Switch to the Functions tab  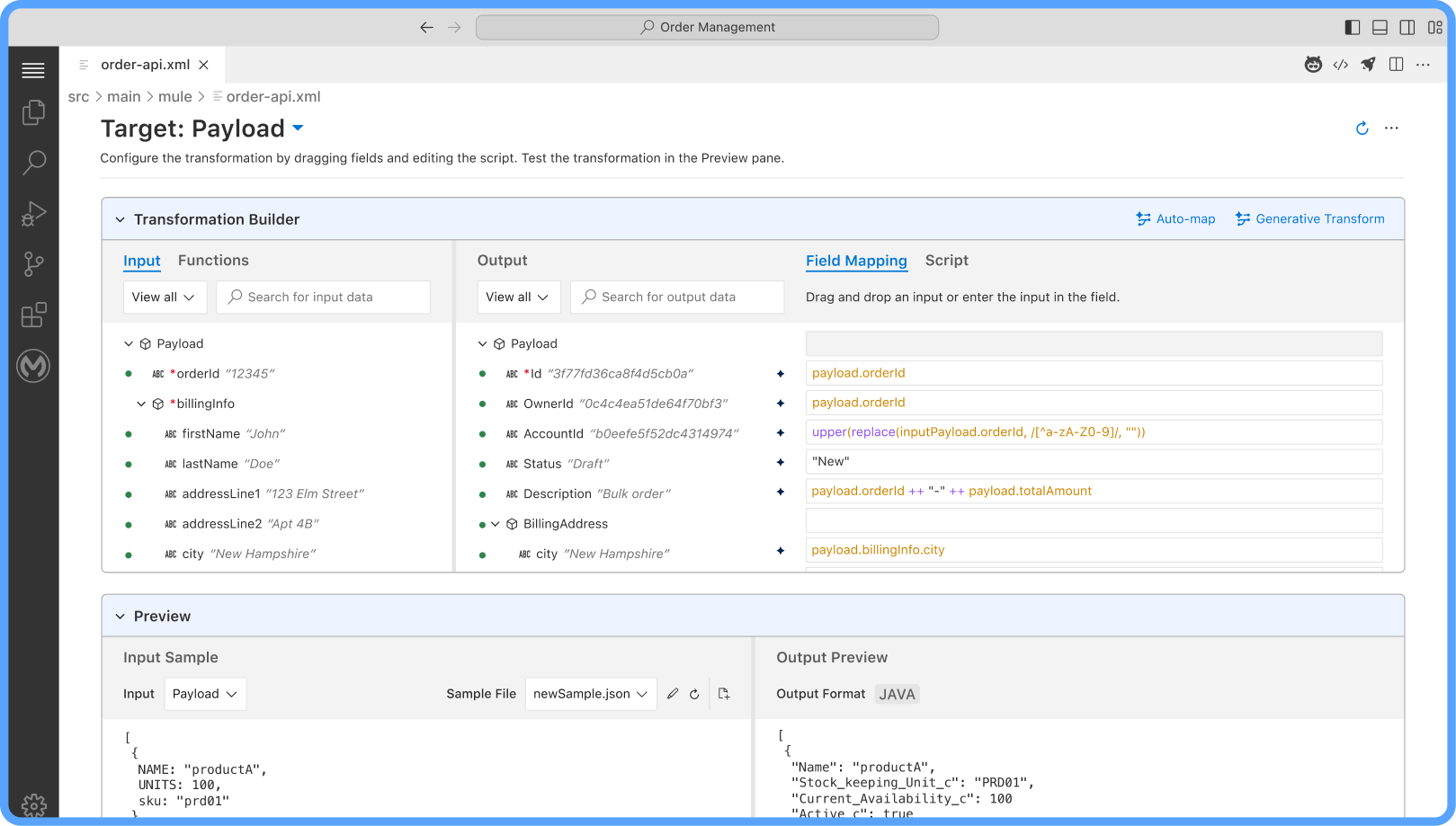[213, 261]
